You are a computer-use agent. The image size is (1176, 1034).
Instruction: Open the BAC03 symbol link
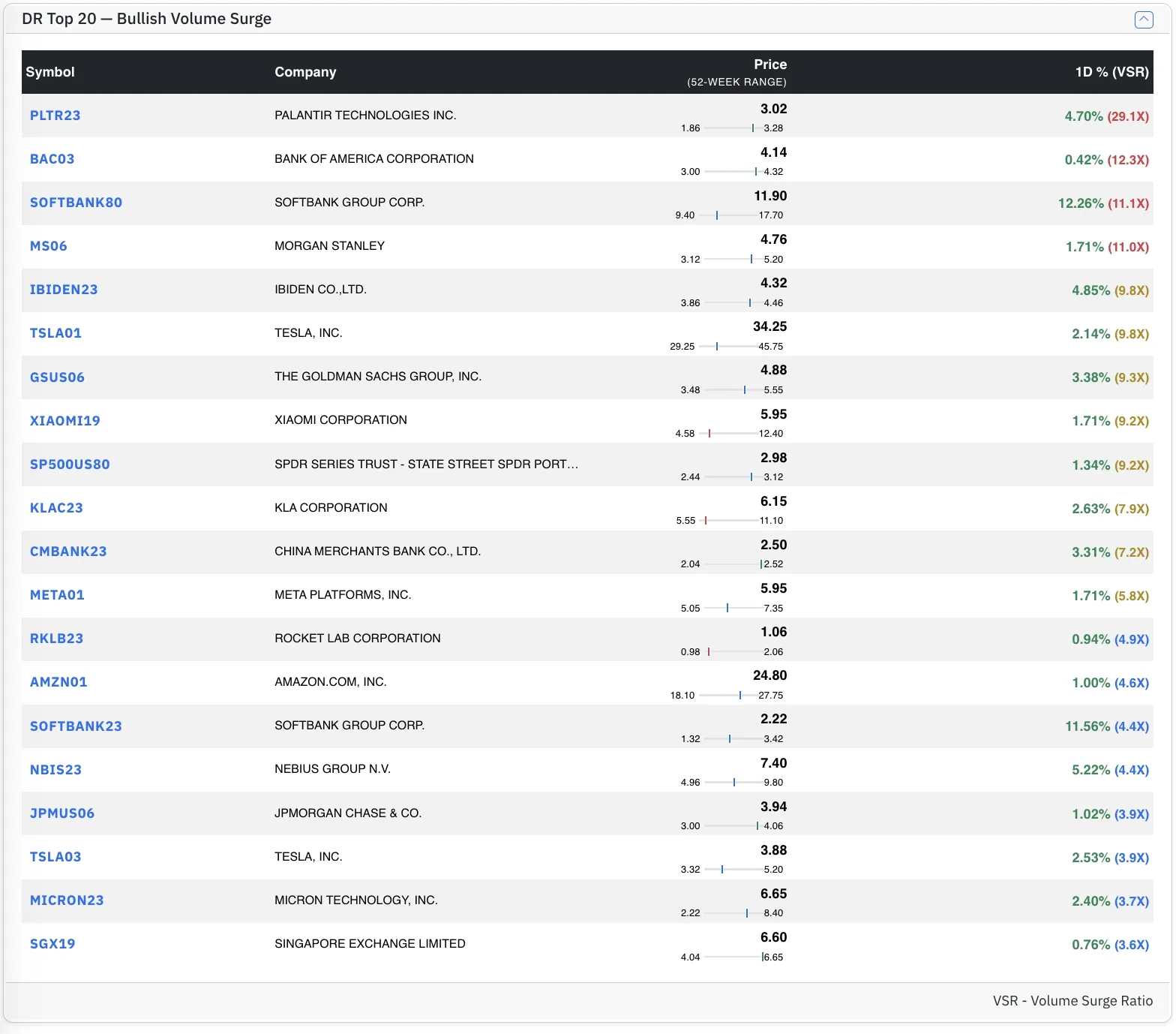(x=52, y=159)
